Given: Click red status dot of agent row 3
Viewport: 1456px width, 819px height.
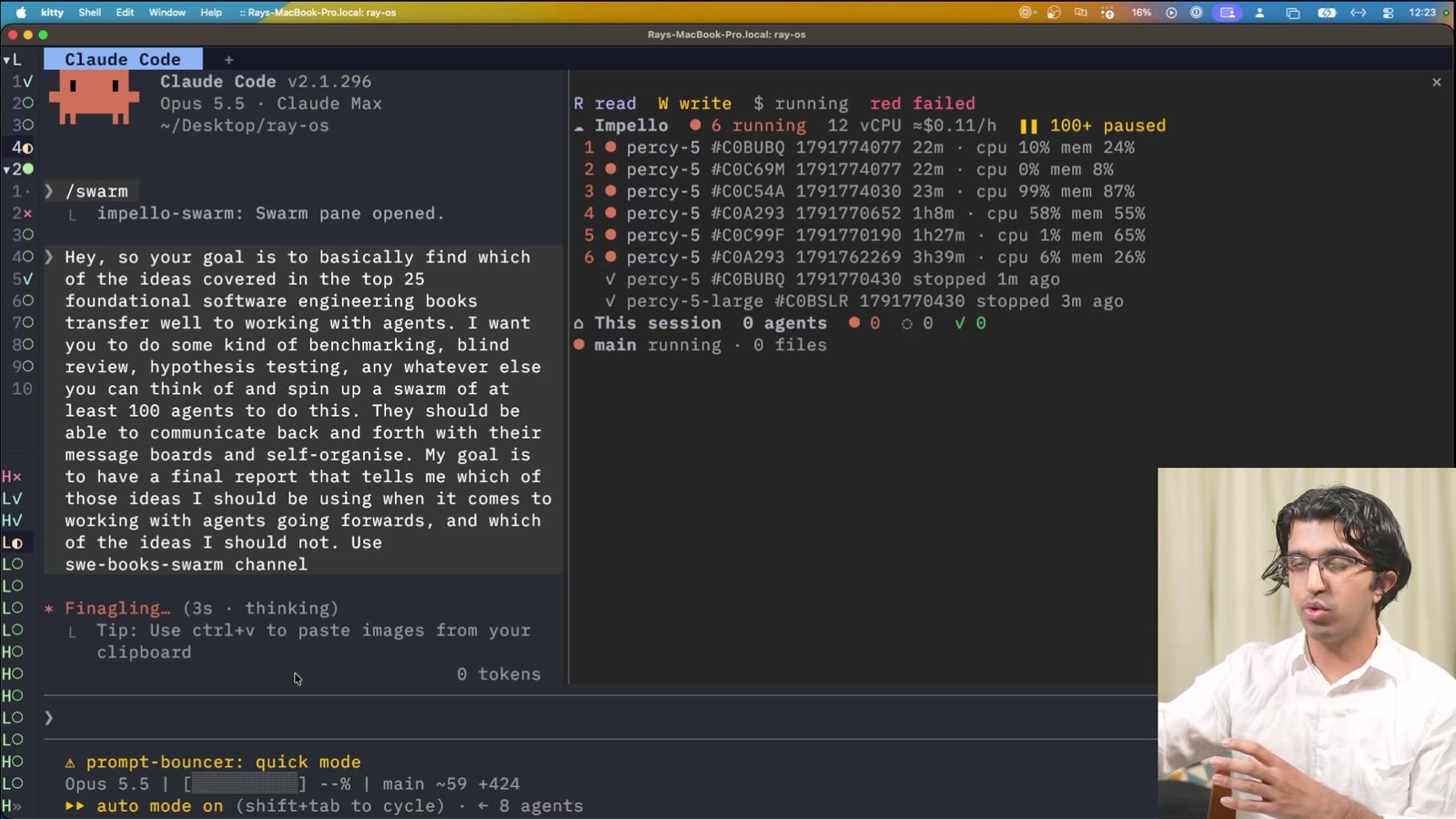Looking at the screenshot, I should 611,191.
